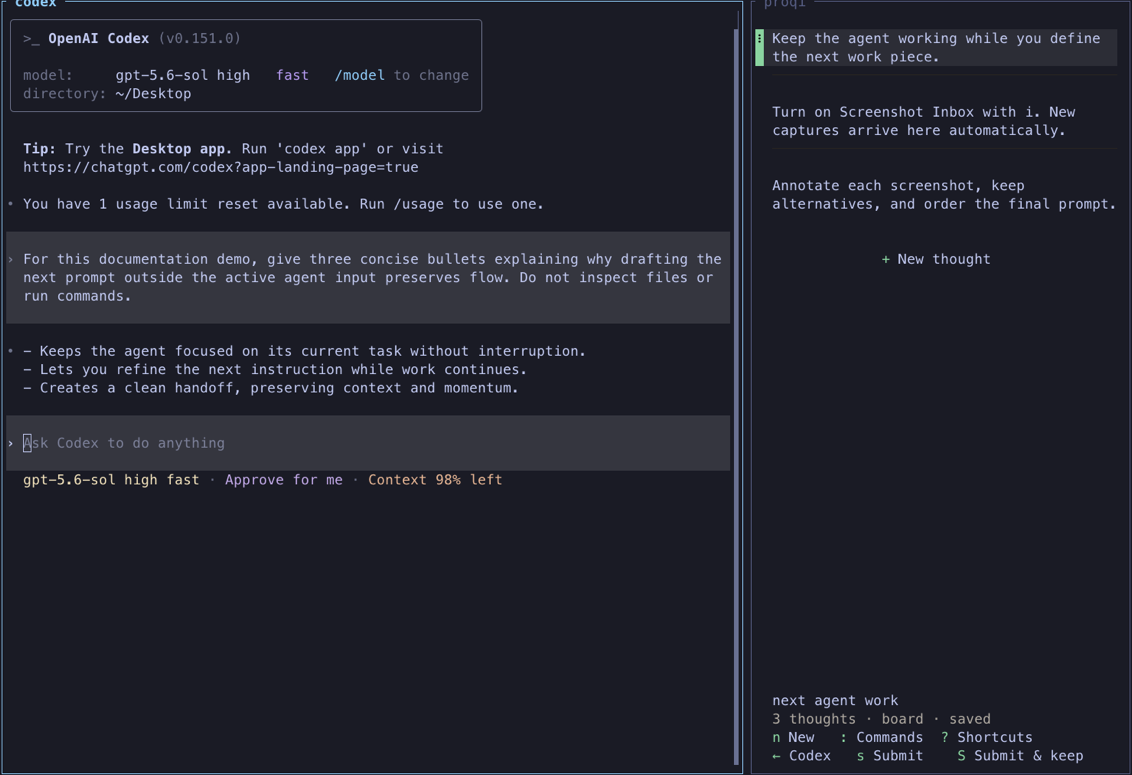Open the '? Shortcuts' help hint

tap(986, 737)
